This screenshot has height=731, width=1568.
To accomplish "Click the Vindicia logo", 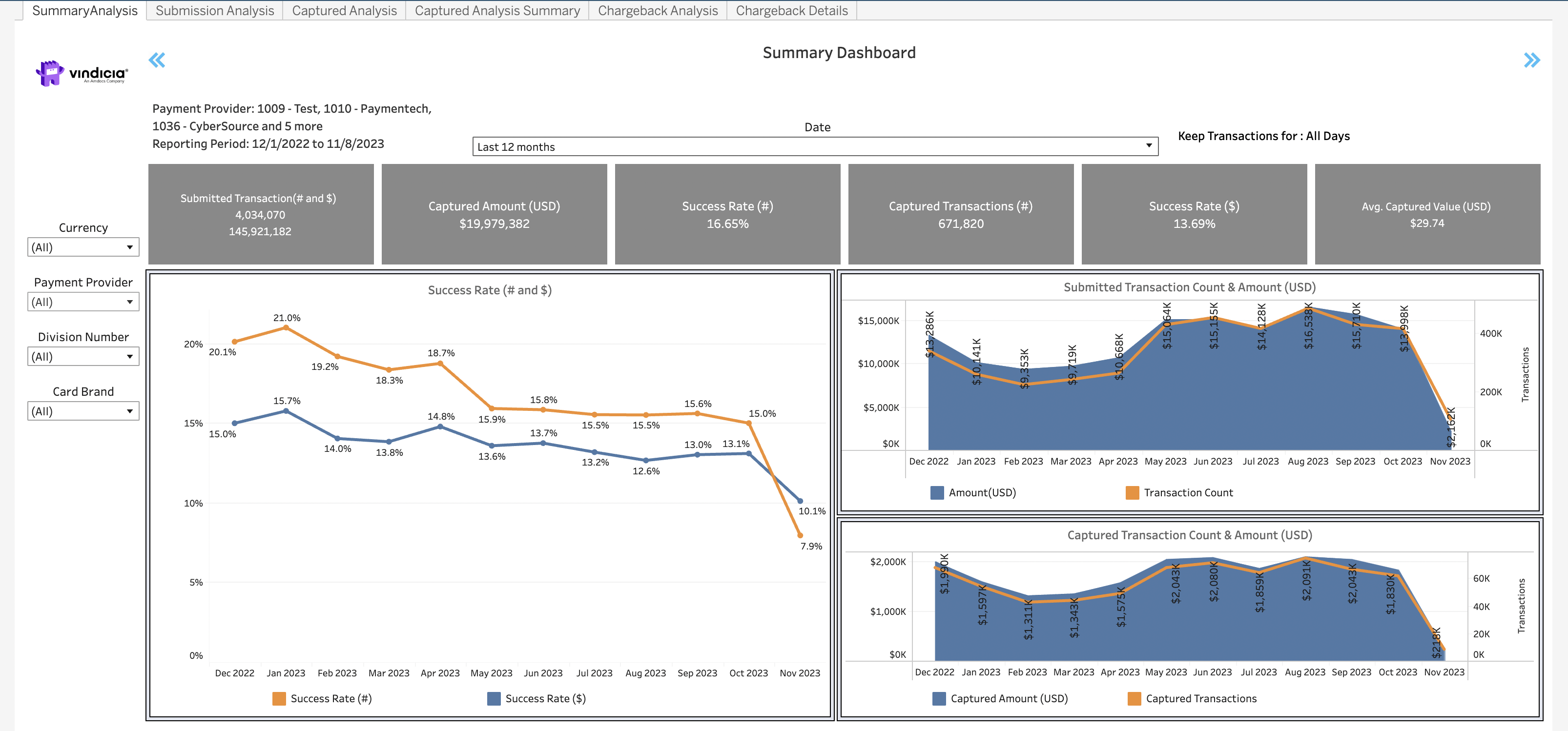I will [x=82, y=73].
